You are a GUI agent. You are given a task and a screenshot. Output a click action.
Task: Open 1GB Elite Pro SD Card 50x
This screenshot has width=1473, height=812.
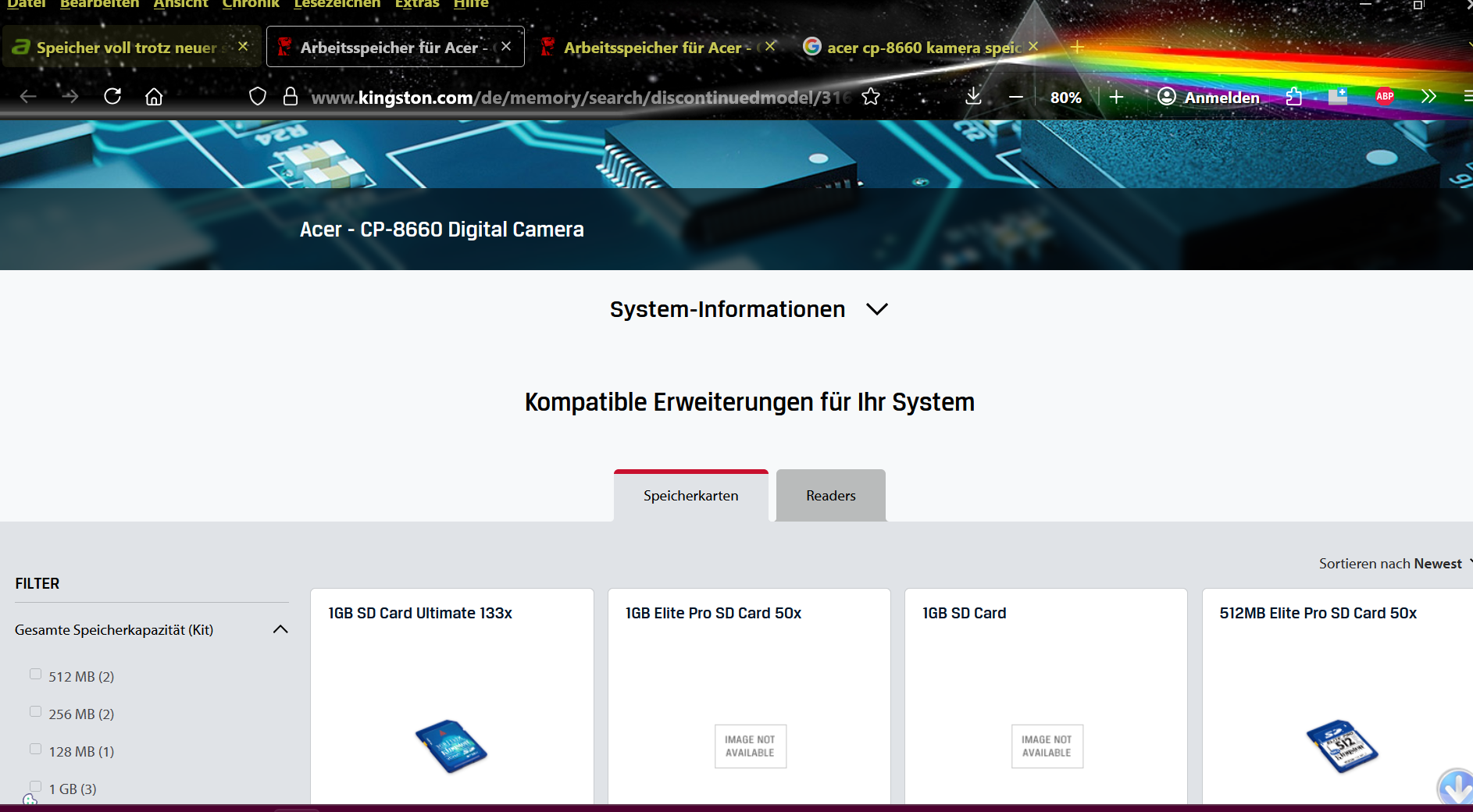point(713,613)
